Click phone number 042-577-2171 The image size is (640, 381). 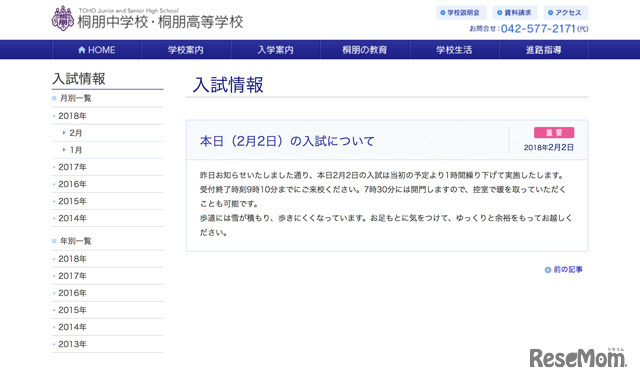click(x=538, y=29)
